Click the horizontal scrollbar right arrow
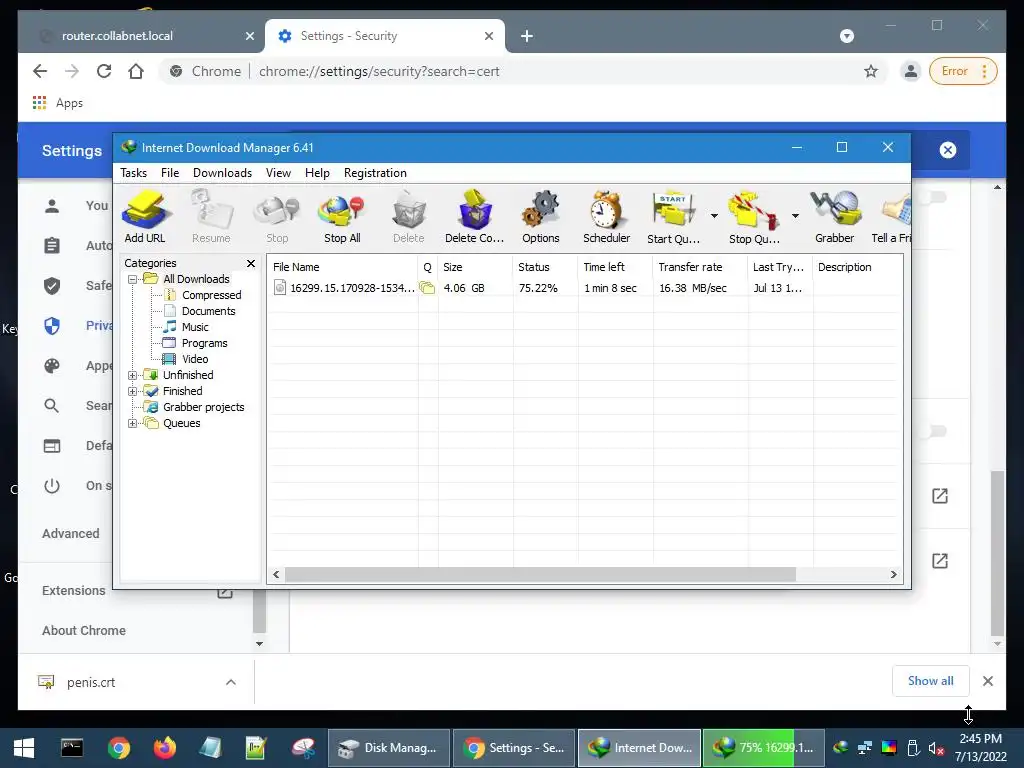Screen dimensions: 1024x768 (893, 575)
